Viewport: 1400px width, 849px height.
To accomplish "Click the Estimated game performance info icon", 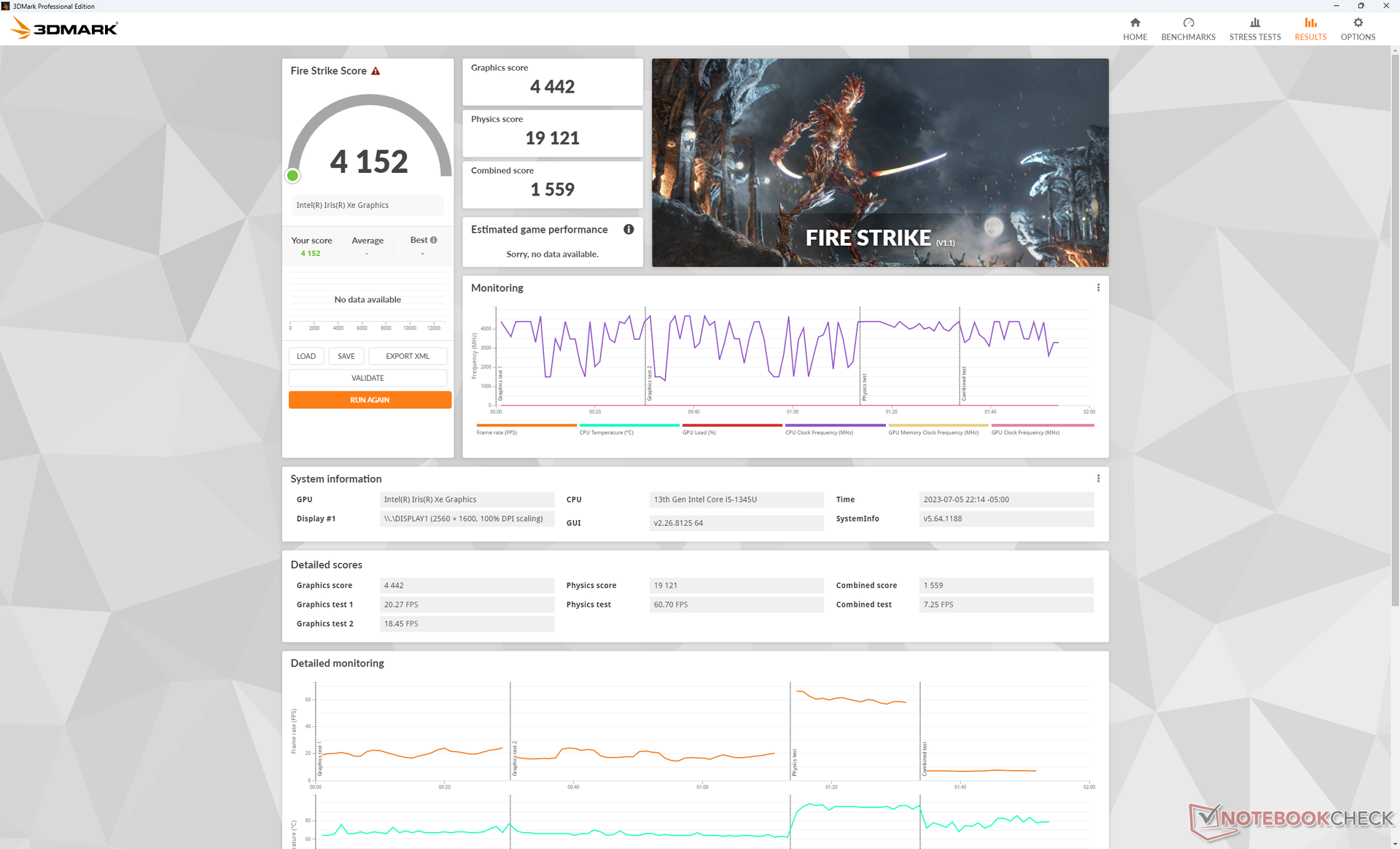I will (x=629, y=230).
